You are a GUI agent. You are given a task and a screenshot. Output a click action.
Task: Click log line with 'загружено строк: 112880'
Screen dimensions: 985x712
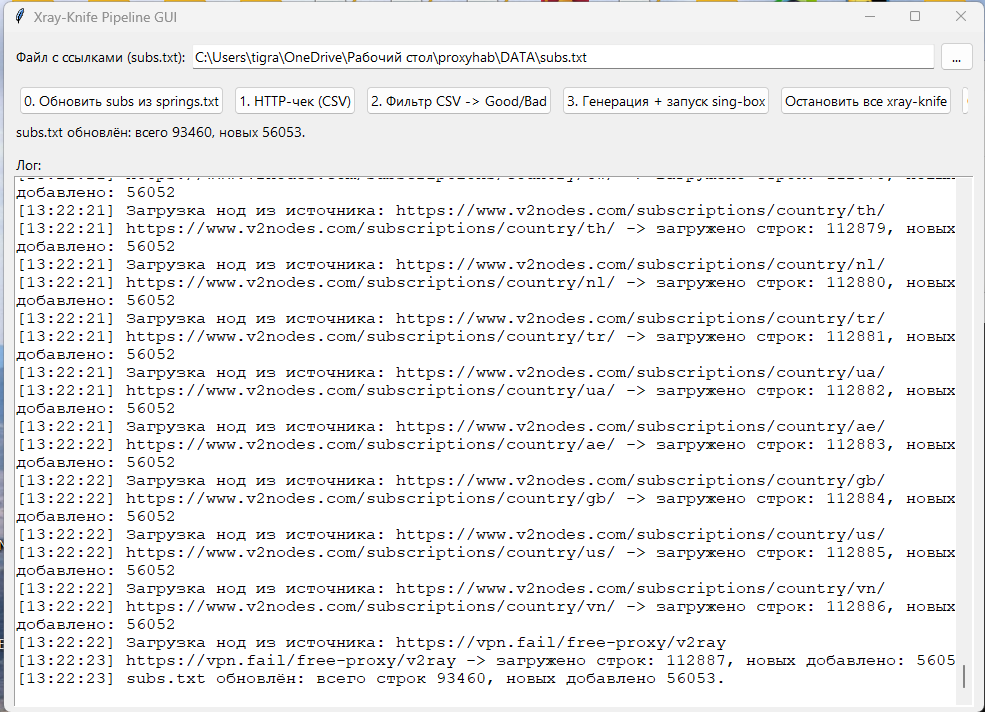point(486,283)
